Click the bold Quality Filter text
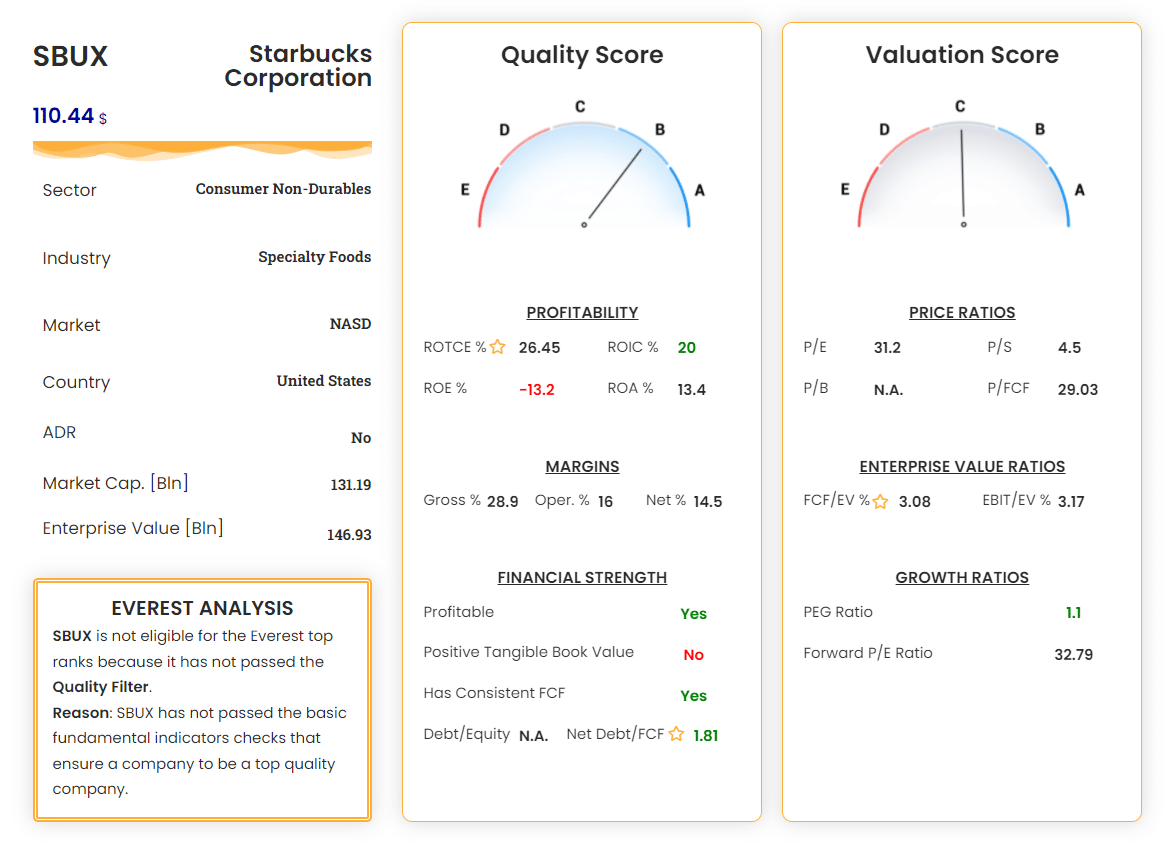Image resolution: width=1176 pixels, height=842 pixels. (x=100, y=687)
